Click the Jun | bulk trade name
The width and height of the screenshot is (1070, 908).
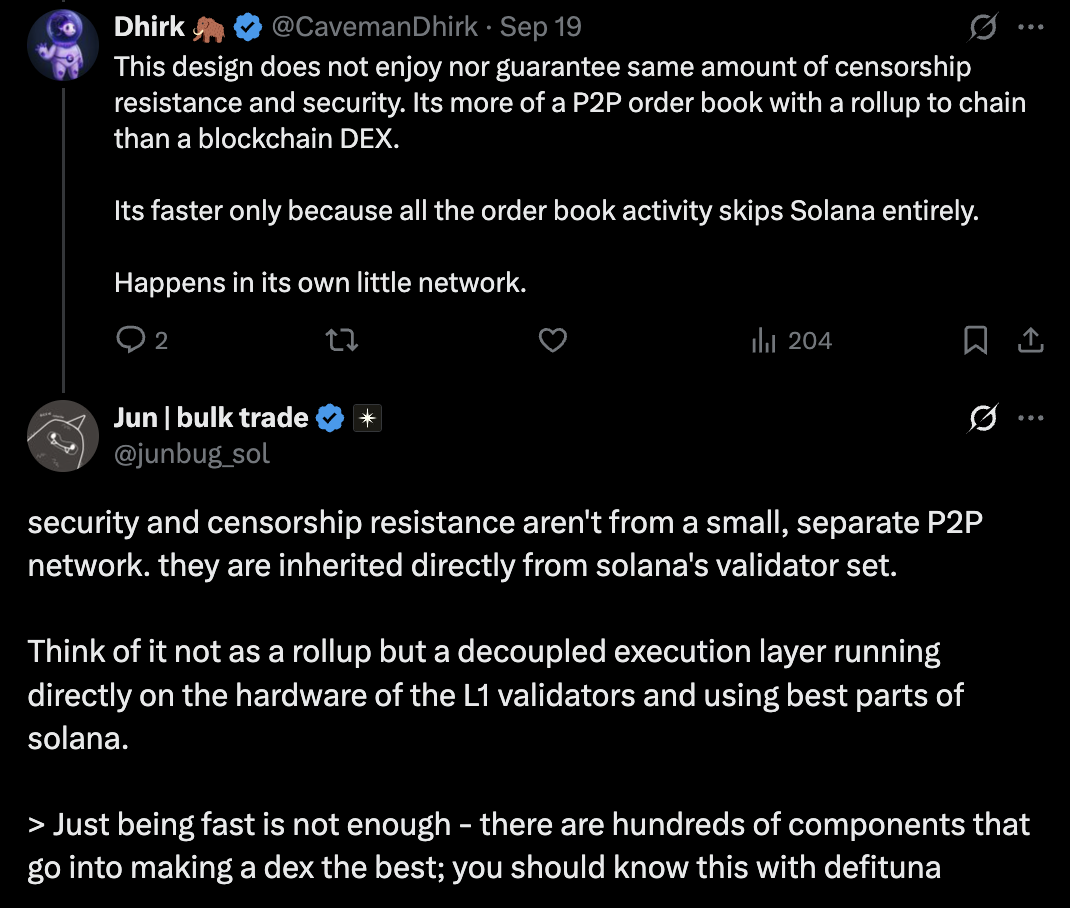click(211, 418)
